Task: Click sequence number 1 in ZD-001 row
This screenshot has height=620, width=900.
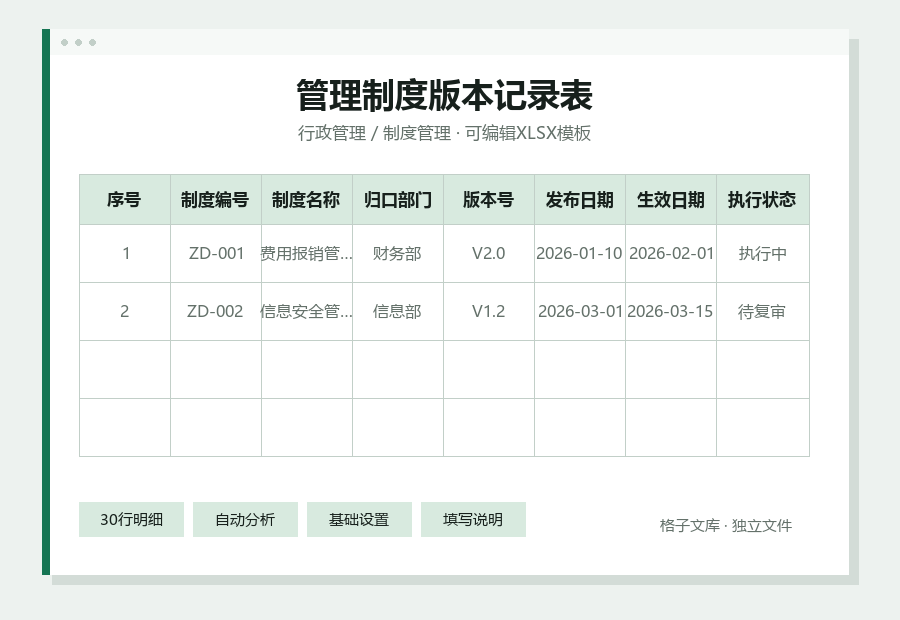Action: point(125,253)
